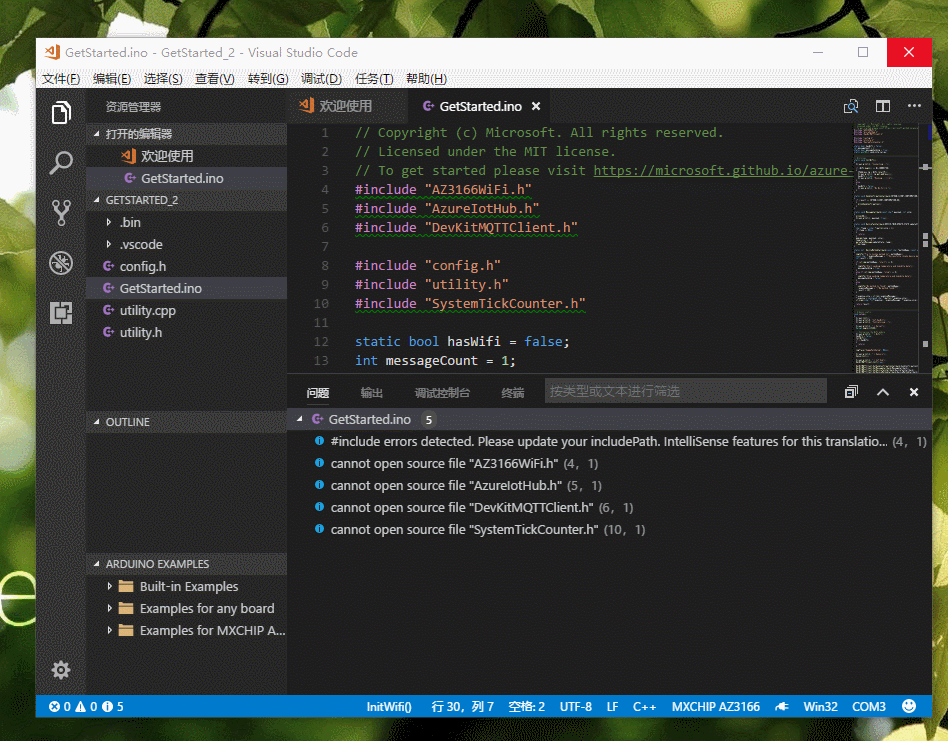Split the editor using the split icon
948x741 pixels.
[882, 105]
